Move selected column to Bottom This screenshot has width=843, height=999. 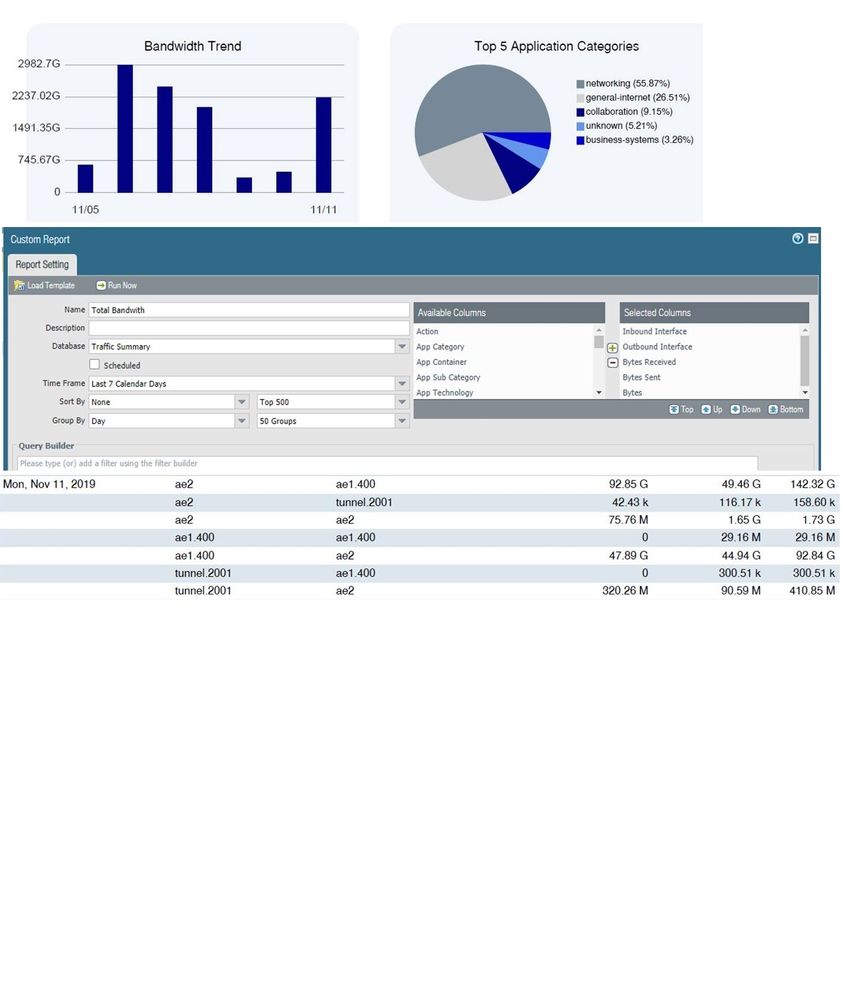click(786, 410)
